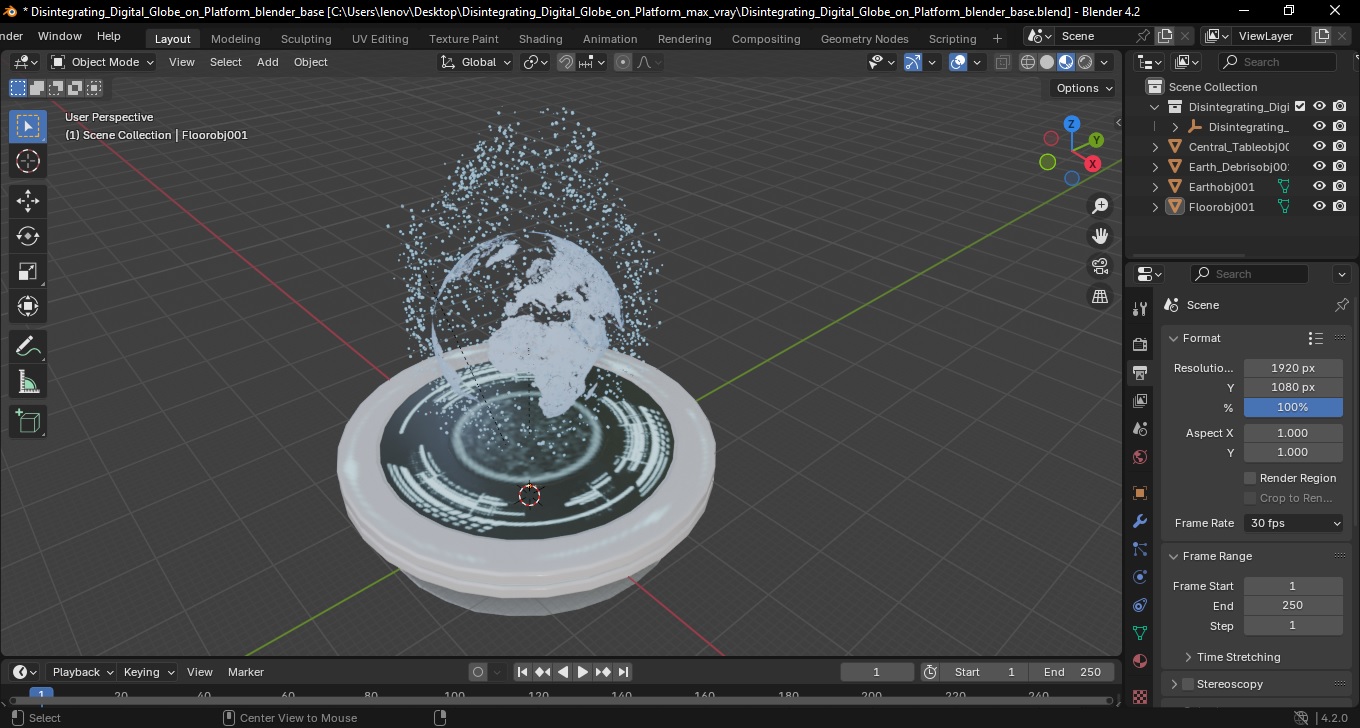Open the Options dropdown in viewport

[1085, 88]
